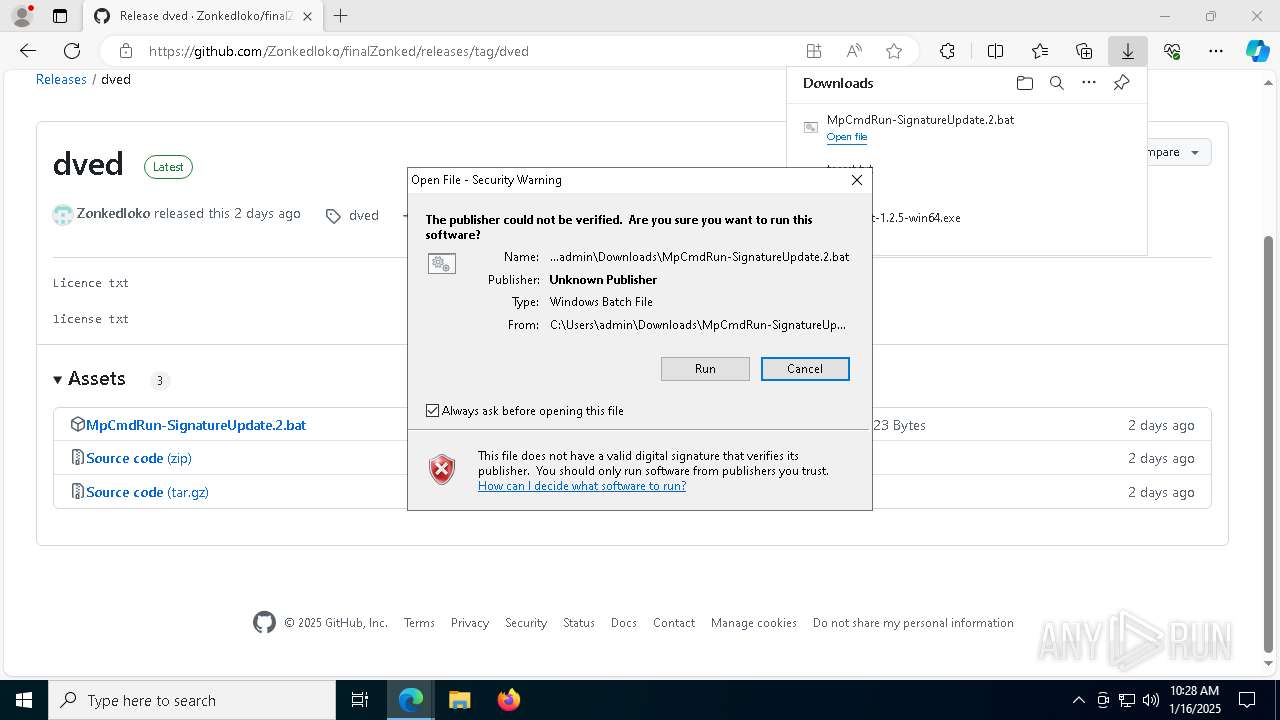This screenshot has width=1280, height=720.
Task: Click the browser Back arrow
Action: (28, 51)
